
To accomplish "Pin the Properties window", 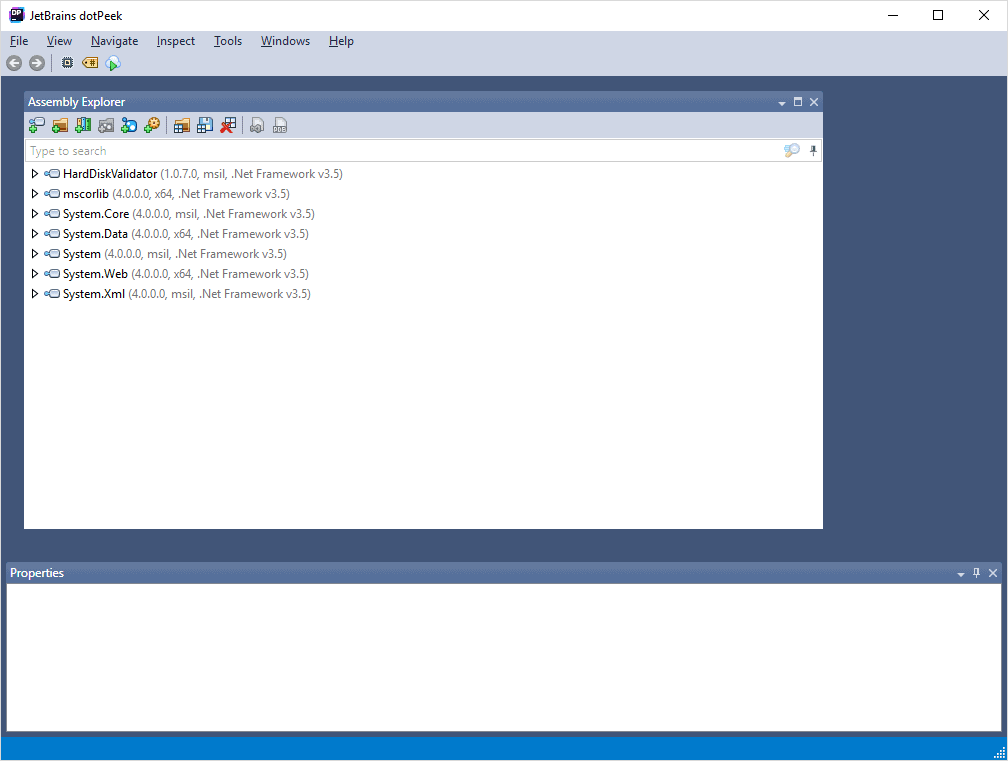I will point(976,573).
